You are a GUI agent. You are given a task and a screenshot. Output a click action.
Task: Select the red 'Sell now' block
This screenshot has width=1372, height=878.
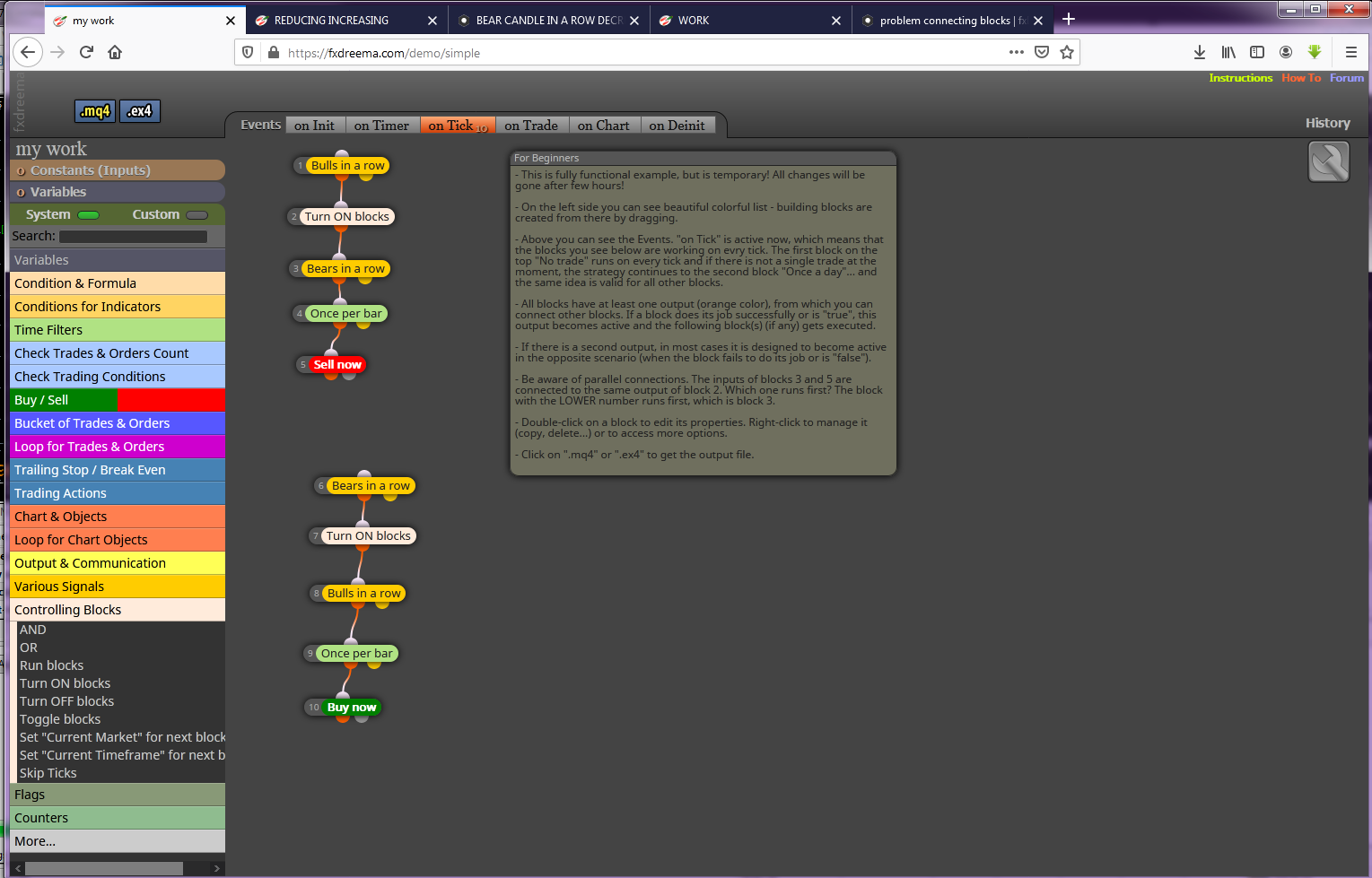[x=337, y=364]
